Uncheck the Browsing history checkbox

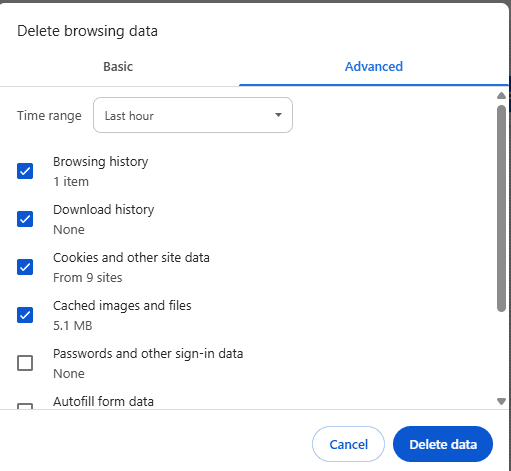(x=25, y=171)
